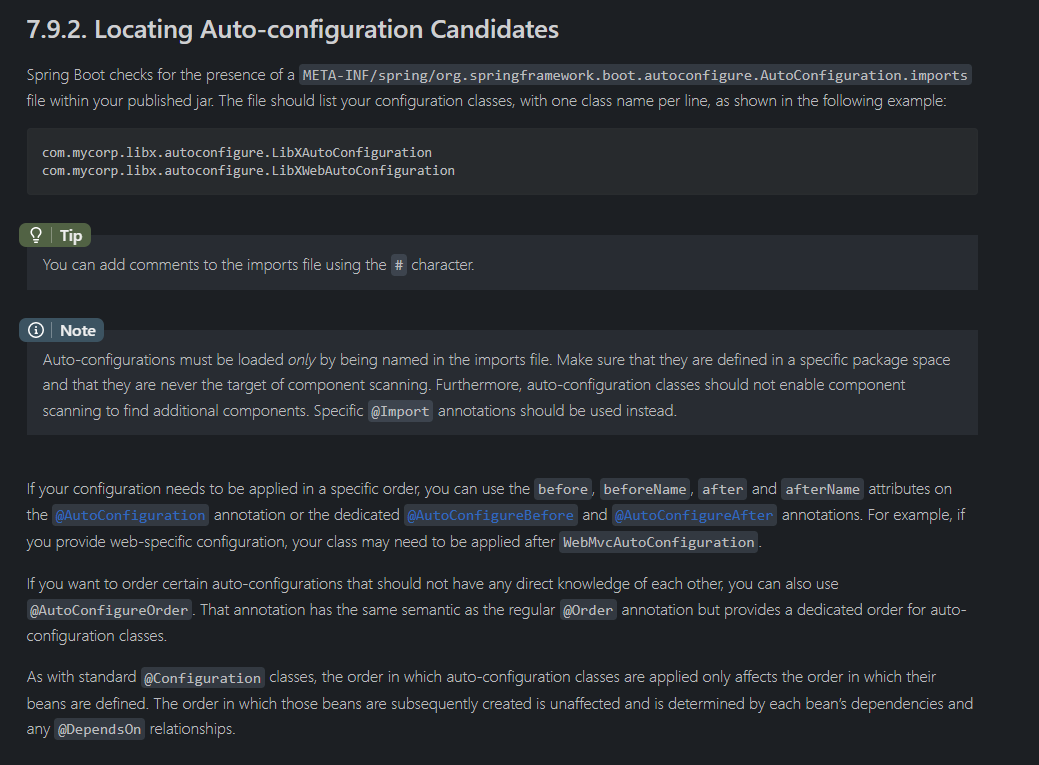
Task: Click the Tip lightbulb icon
Action: pos(37,236)
